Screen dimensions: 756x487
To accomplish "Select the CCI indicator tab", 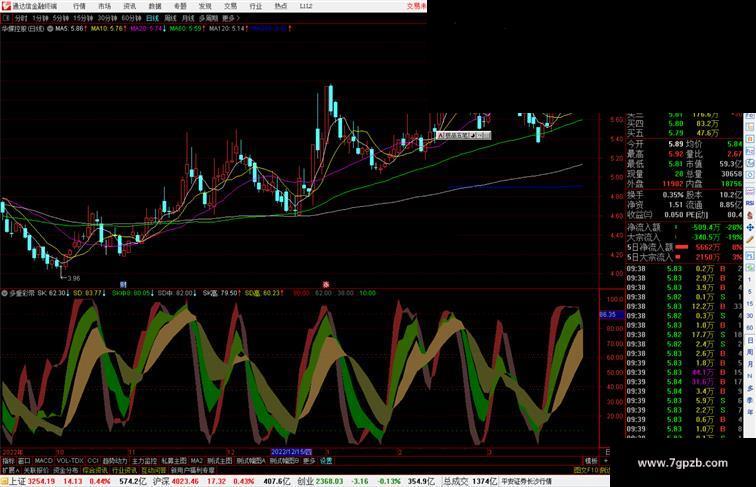I will [93, 461].
